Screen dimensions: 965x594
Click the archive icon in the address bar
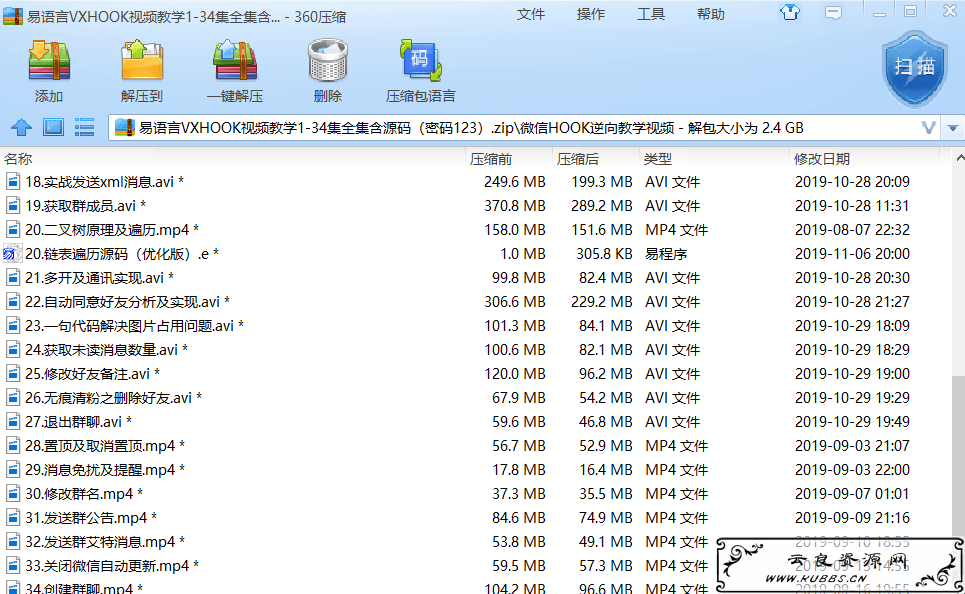(x=124, y=127)
